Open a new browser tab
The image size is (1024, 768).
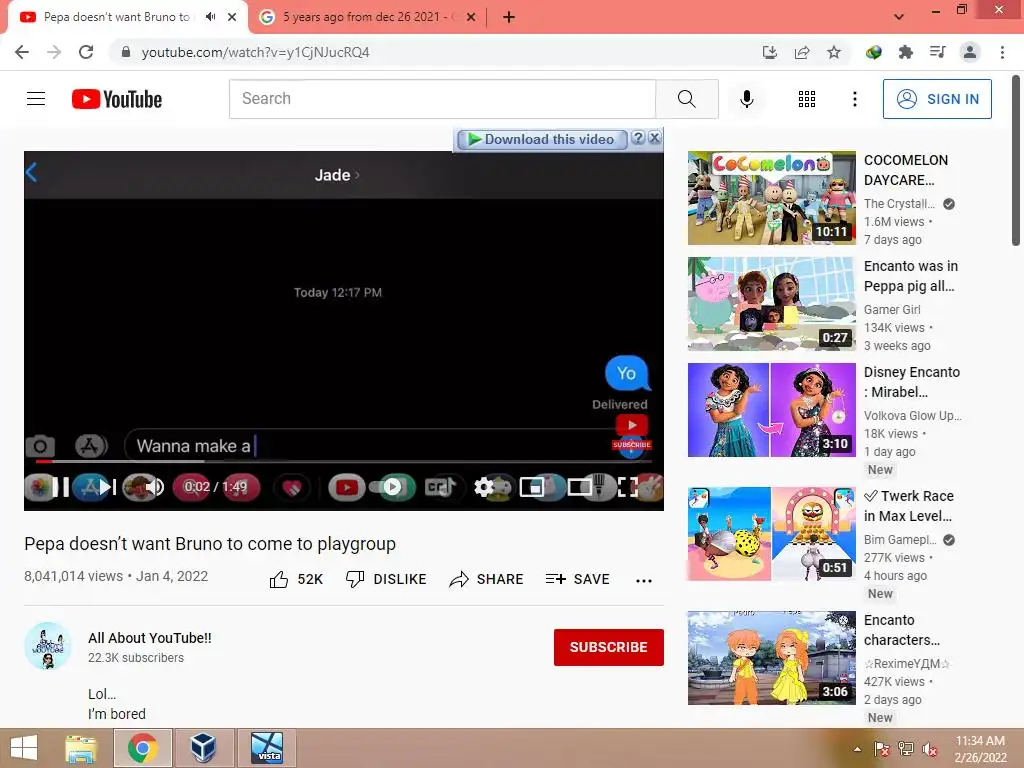(x=509, y=17)
